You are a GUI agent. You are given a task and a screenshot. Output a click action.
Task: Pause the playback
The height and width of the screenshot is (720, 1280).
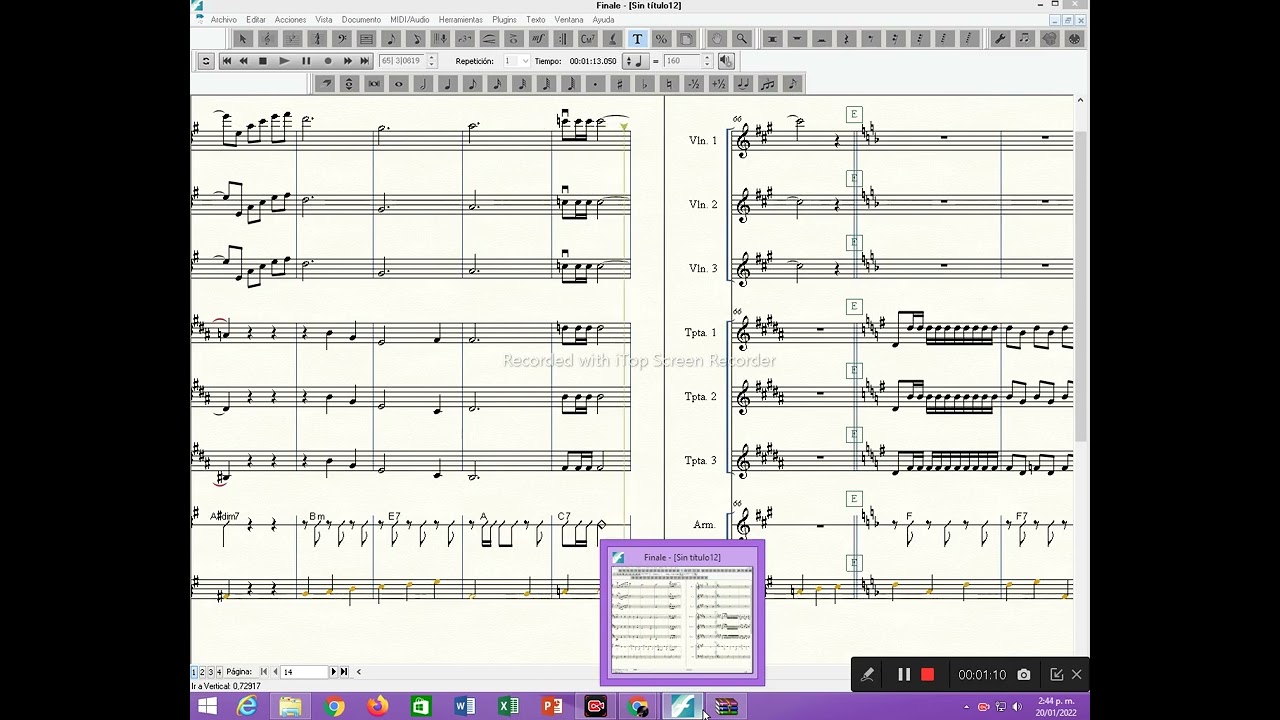306,61
